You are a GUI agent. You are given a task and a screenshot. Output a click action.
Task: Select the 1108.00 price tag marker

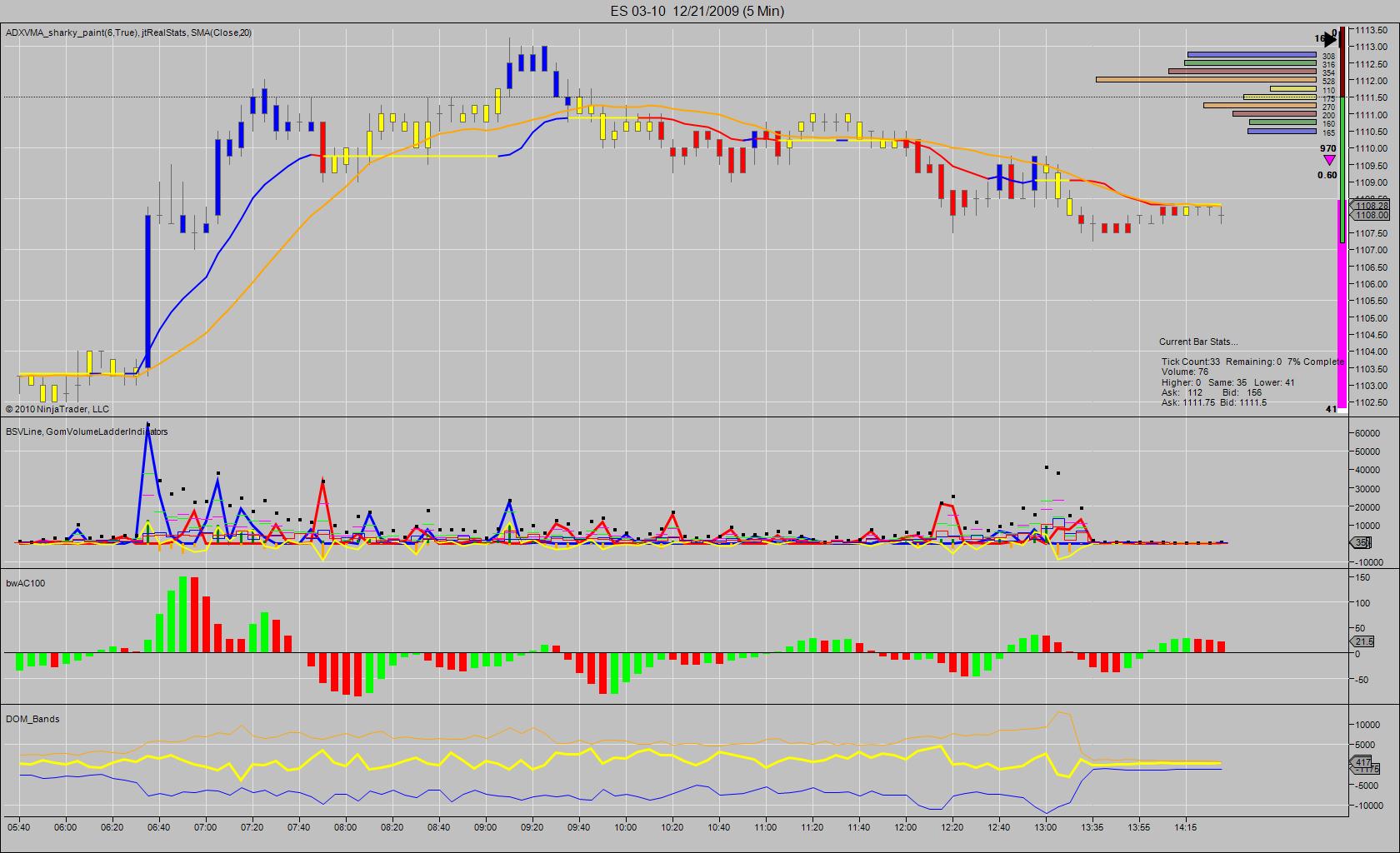[x=1371, y=215]
